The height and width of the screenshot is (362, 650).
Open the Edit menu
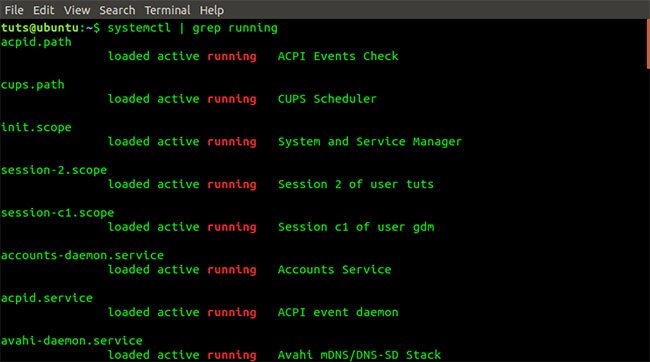44,10
